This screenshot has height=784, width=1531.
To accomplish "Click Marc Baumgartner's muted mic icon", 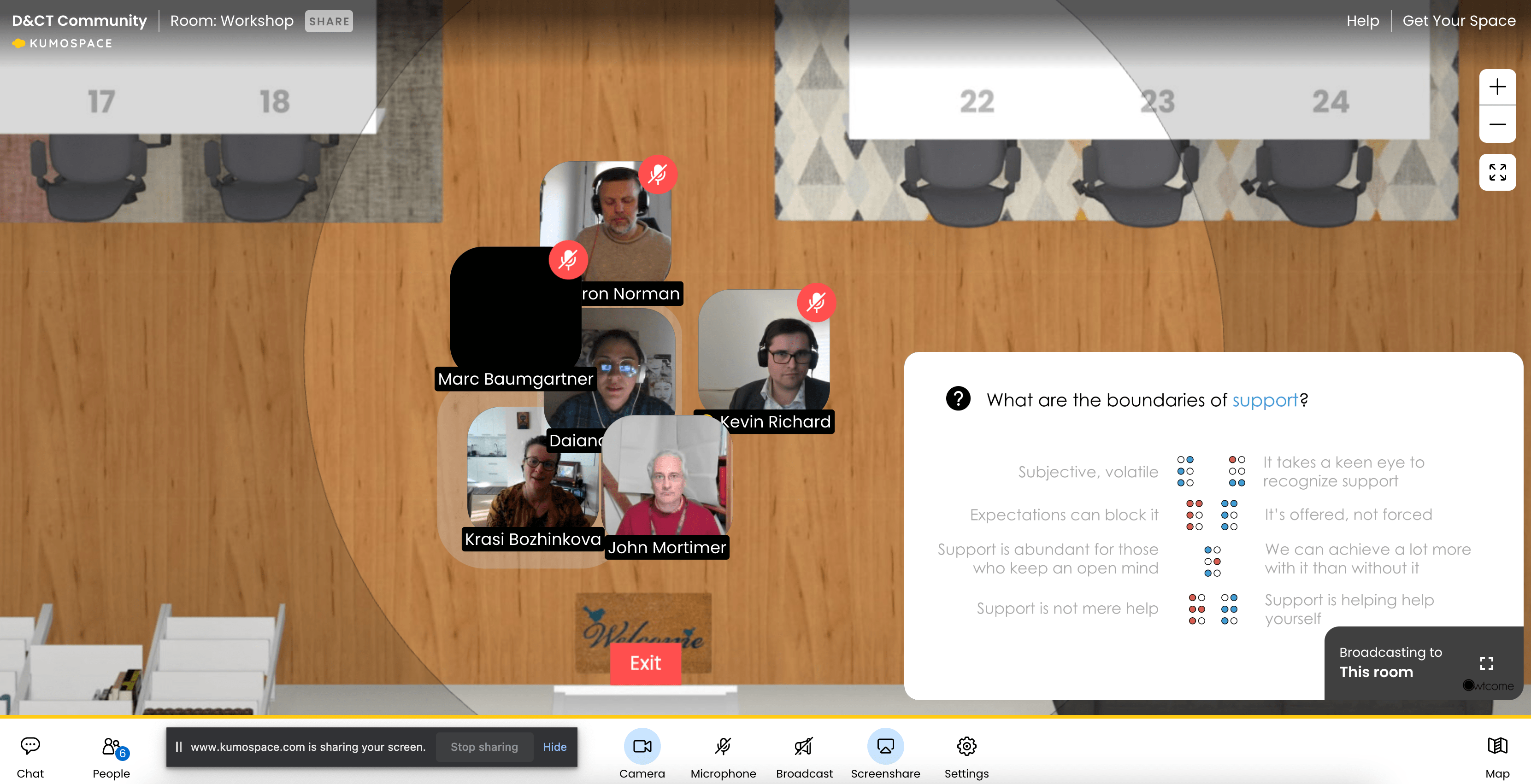I will (568, 259).
